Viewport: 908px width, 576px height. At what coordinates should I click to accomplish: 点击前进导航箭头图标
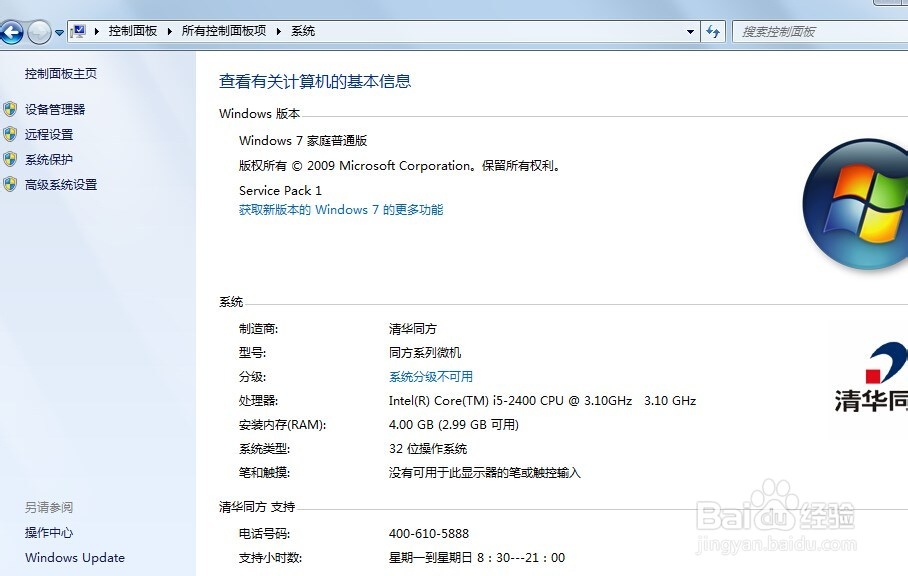point(37,31)
